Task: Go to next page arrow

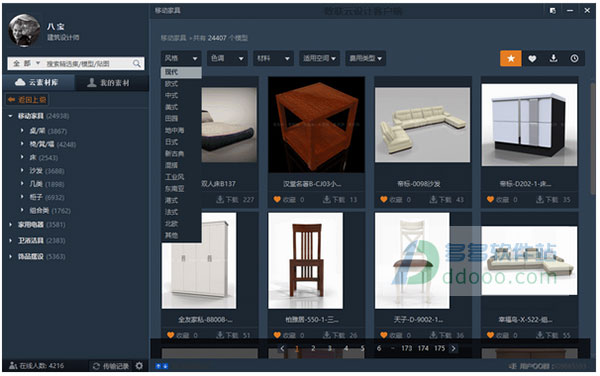Action: point(453,348)
